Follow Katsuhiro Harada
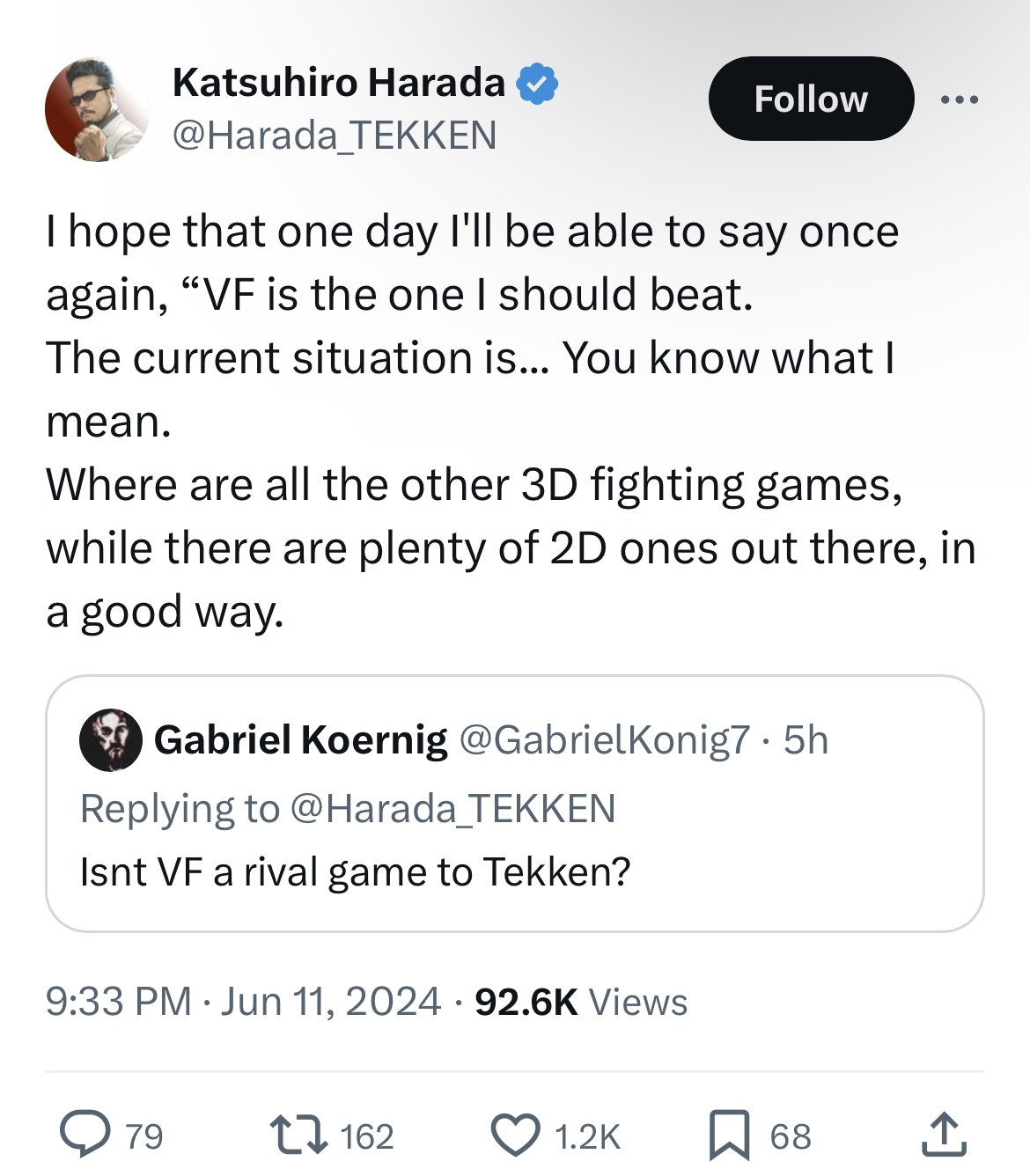This screenshot has height=1176, width=1030. pyautogui.click(x=811, y=99)
